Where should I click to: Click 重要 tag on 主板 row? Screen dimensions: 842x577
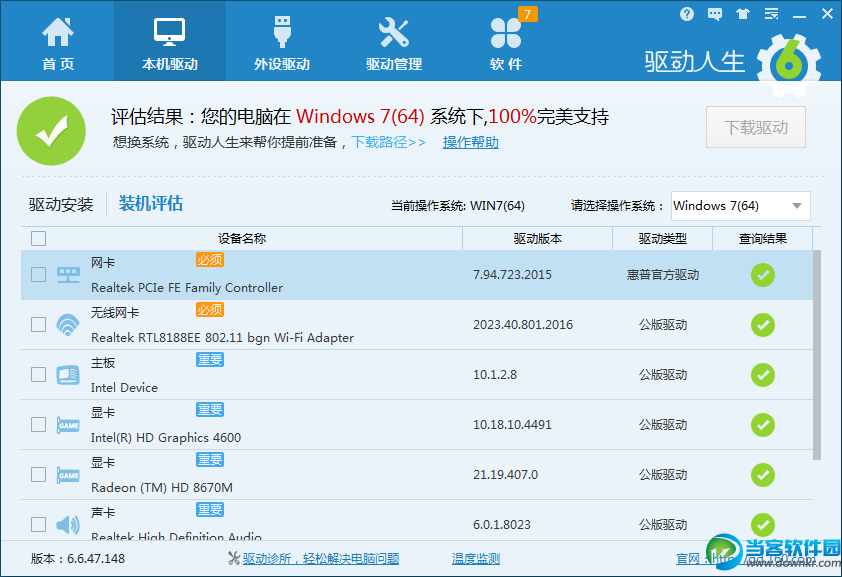click(209, 360)
